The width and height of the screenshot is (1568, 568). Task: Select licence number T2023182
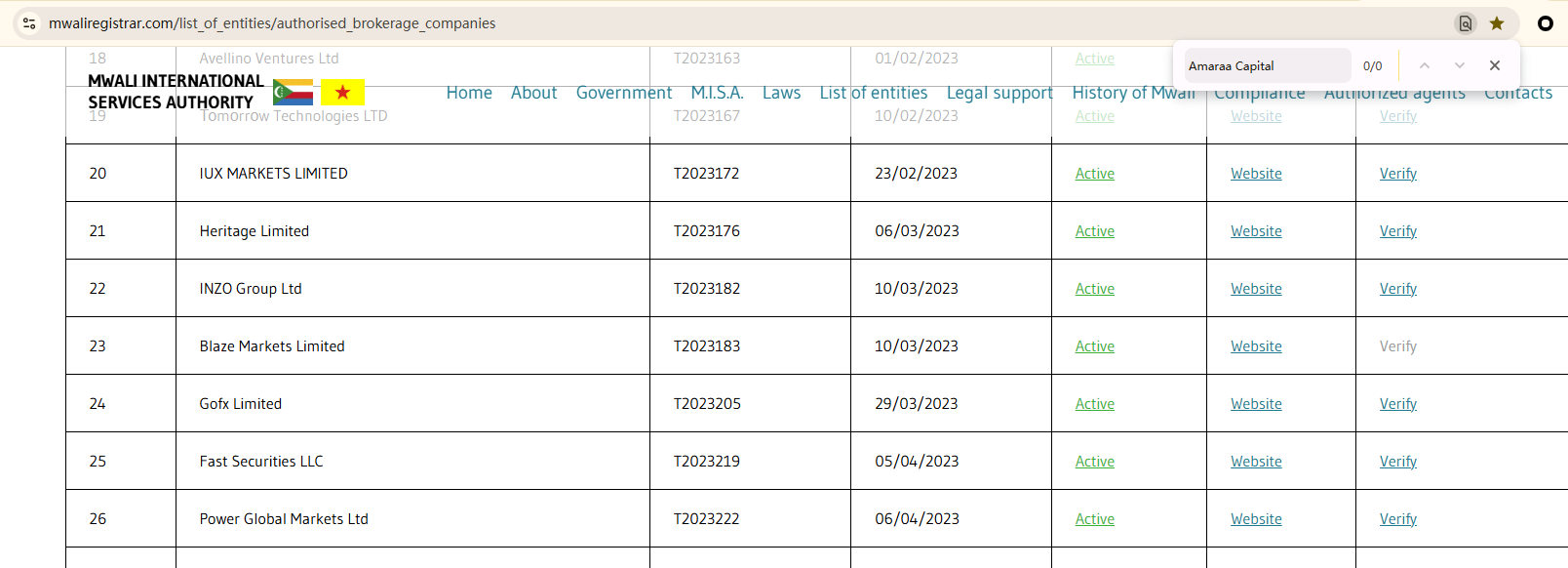(706, 289)
